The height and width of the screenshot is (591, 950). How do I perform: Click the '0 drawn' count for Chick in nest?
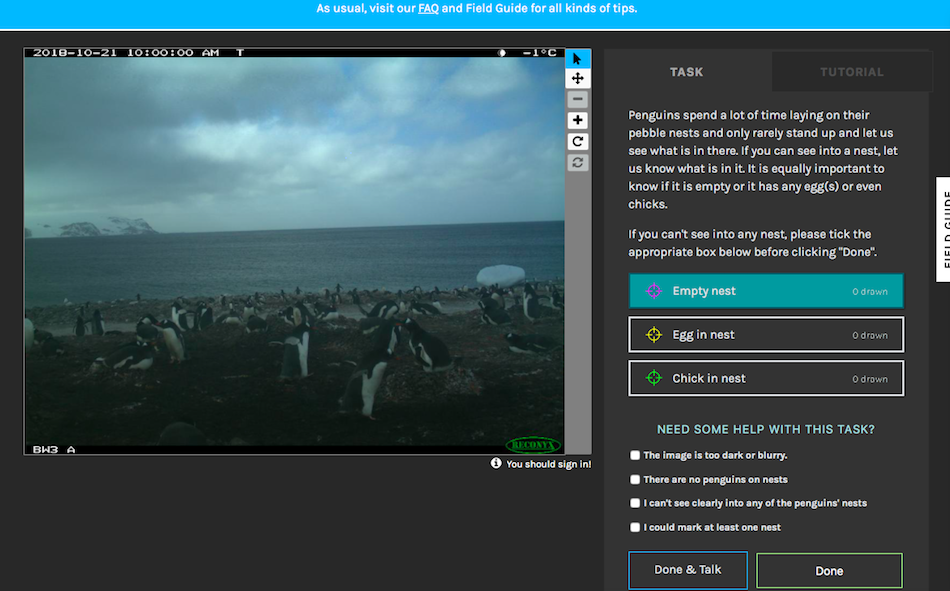tap(870, 379)
